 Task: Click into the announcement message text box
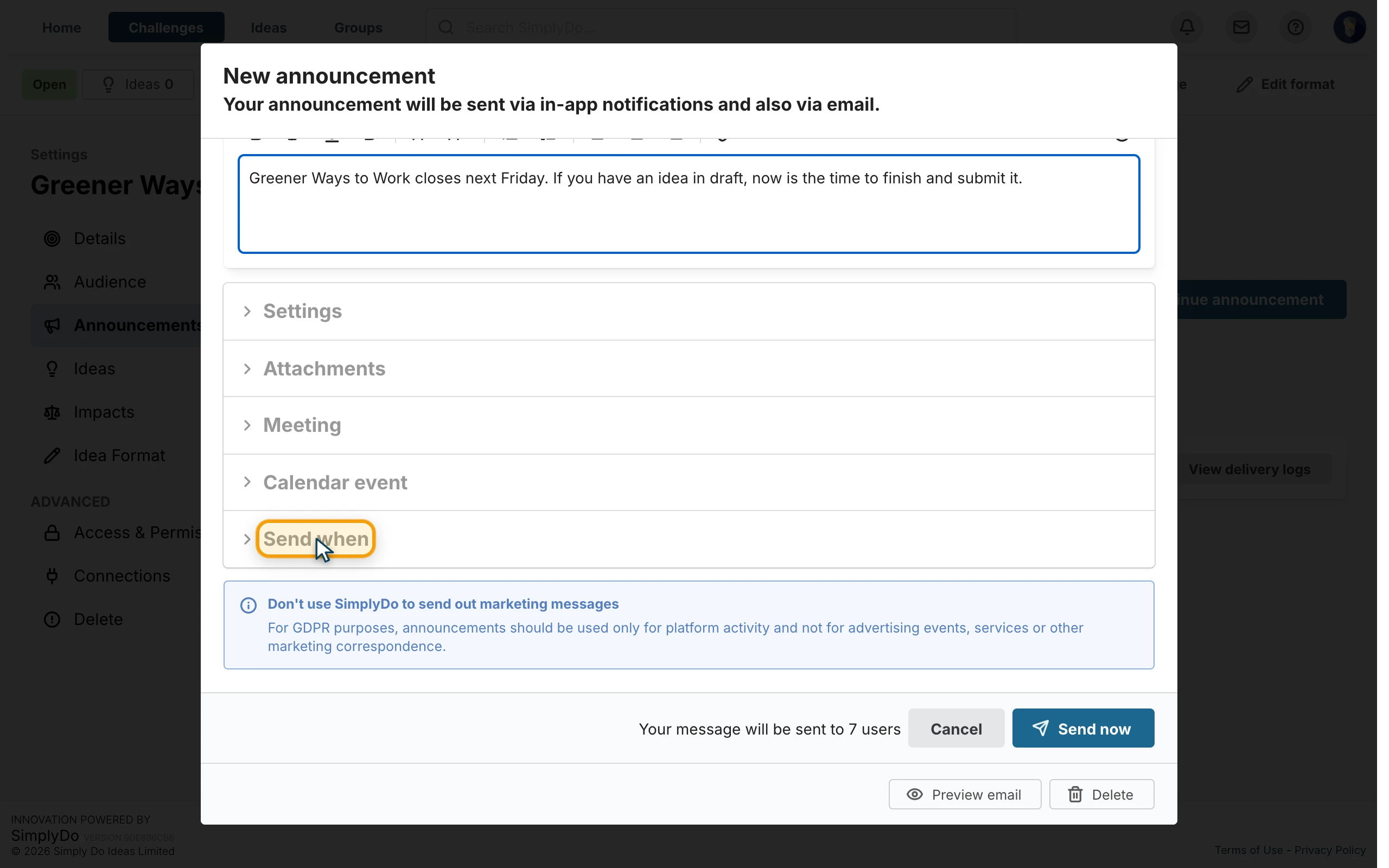point(688,204)
